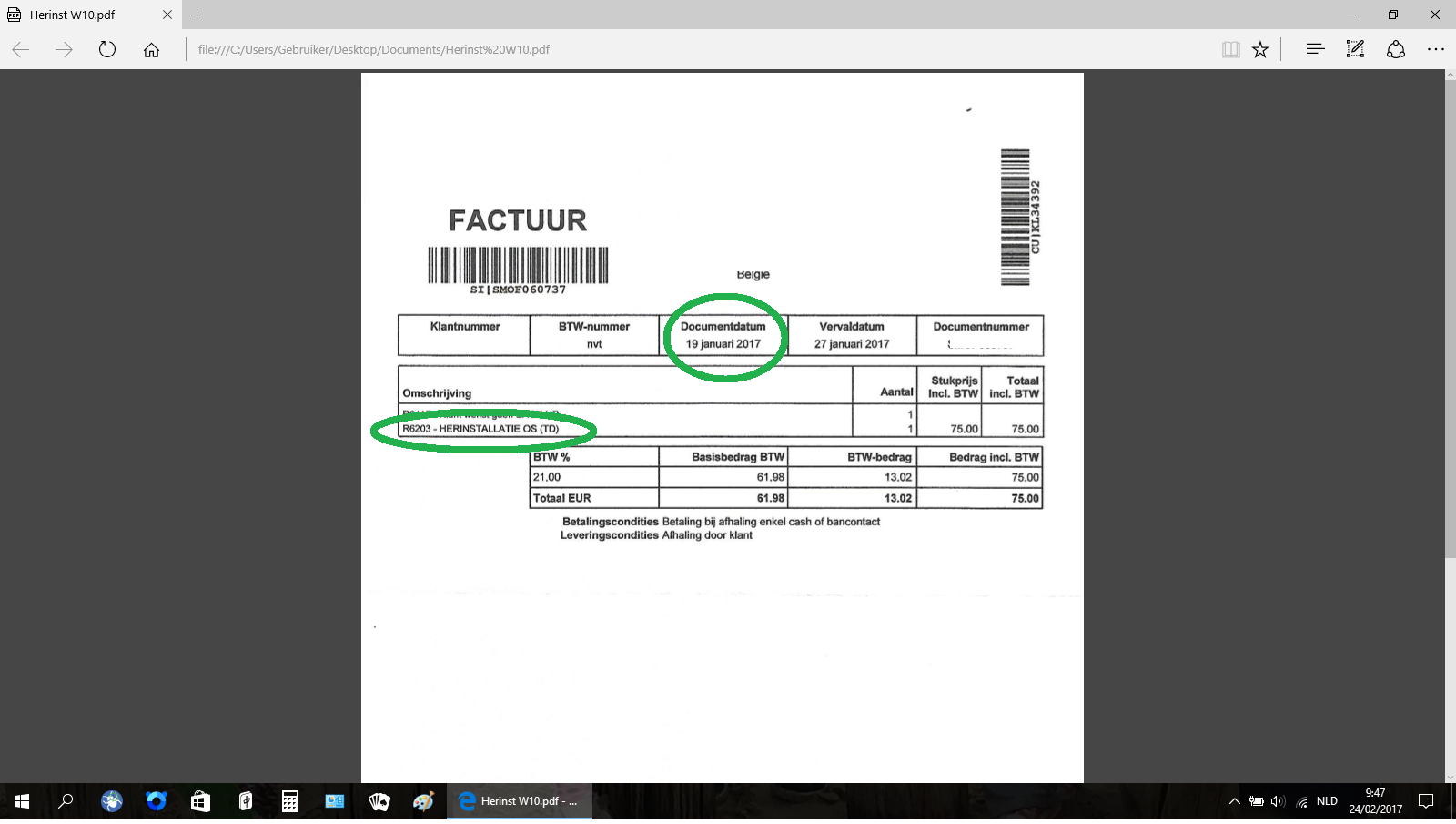Add page to favorites with star icon
This screenshot has width=1456, height=824.
pyautogui.click(x=1260, y=50)
